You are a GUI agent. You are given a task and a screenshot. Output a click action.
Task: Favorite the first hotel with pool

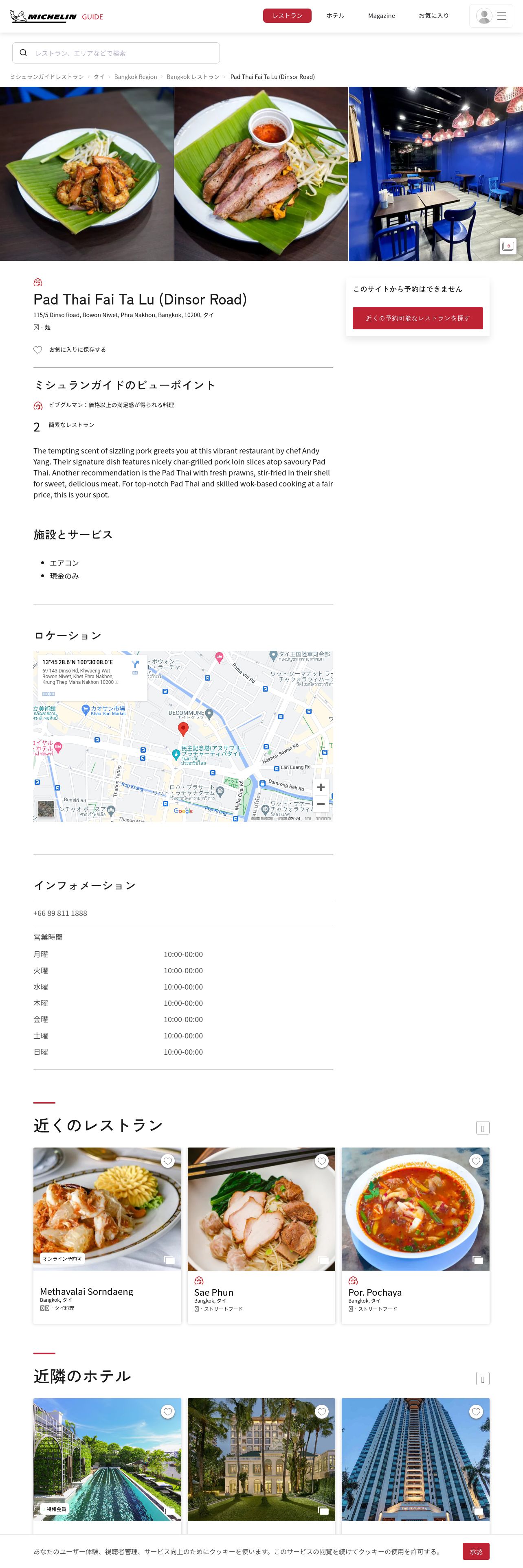tap(168, 1412)
